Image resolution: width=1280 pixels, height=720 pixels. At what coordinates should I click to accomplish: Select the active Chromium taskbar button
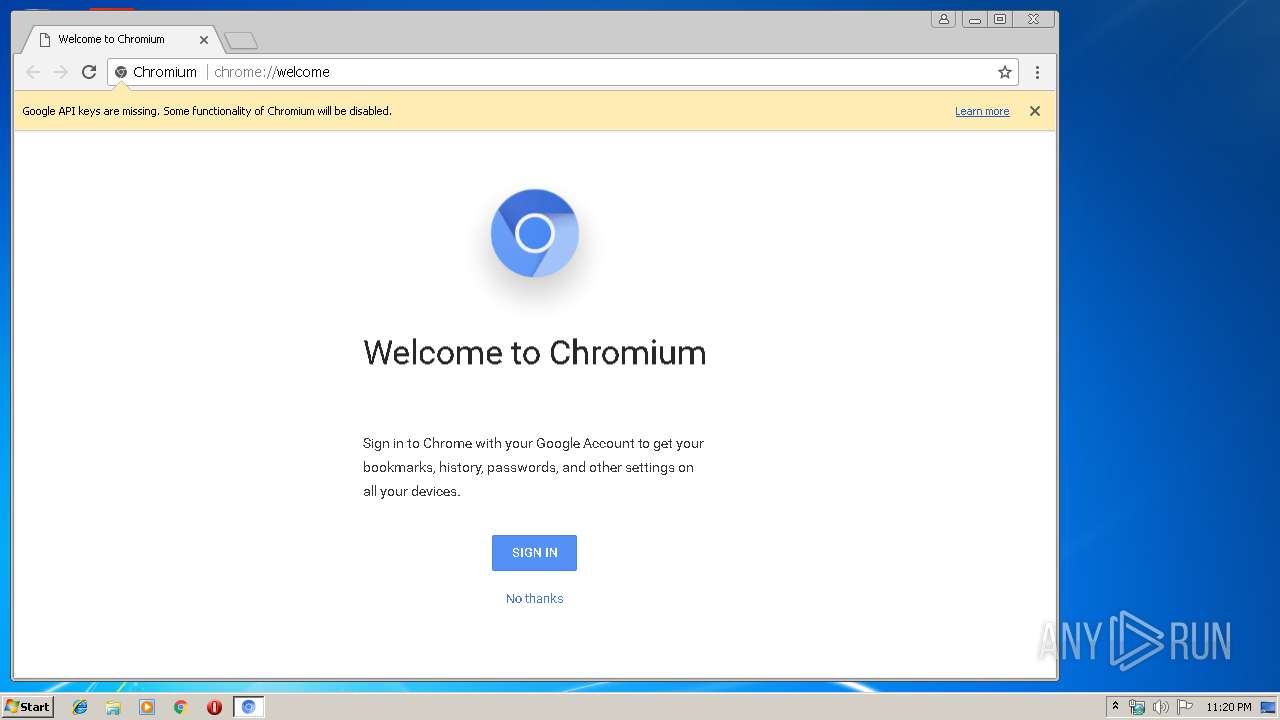248,707
